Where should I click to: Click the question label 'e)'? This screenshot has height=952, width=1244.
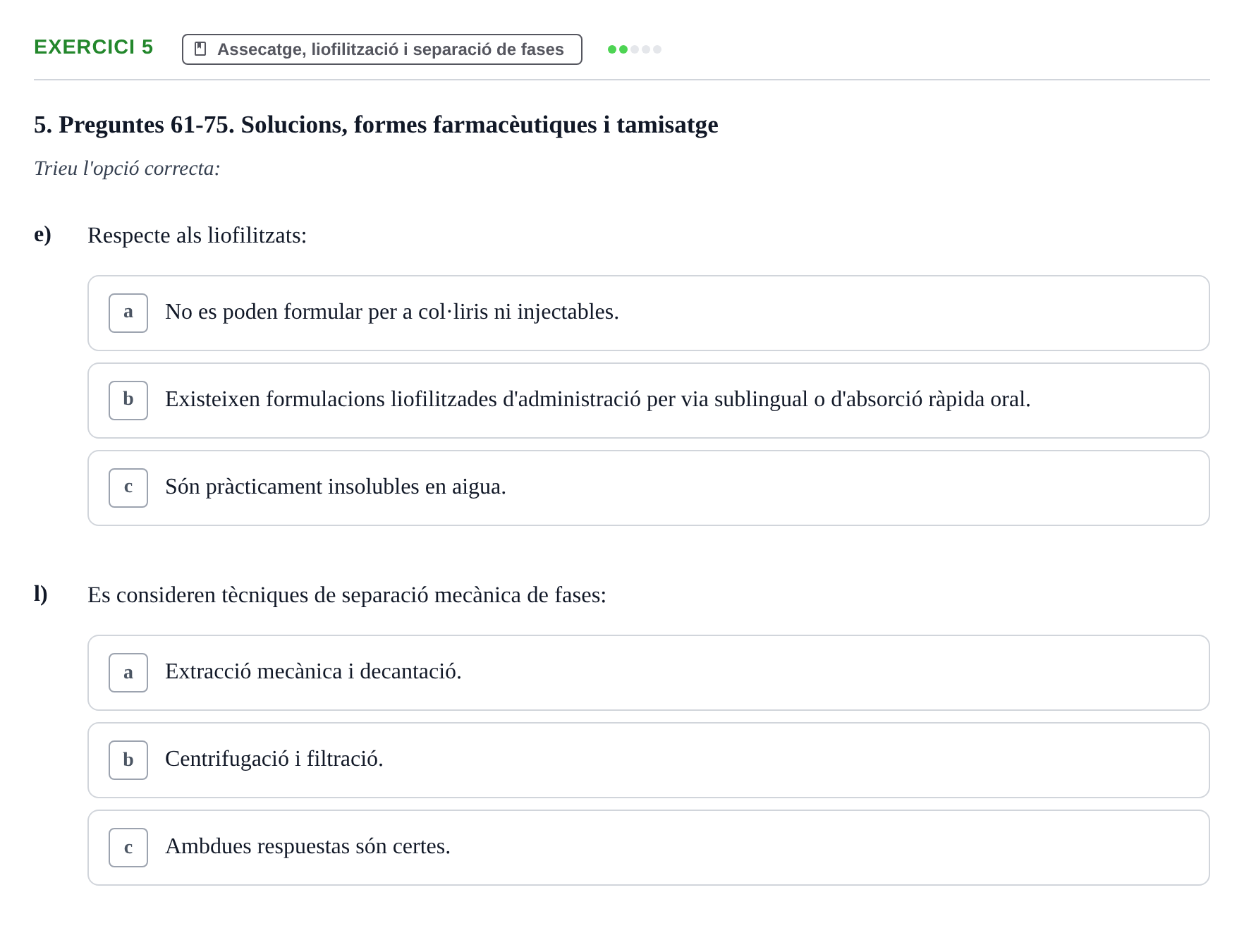(x=42, y=235)
